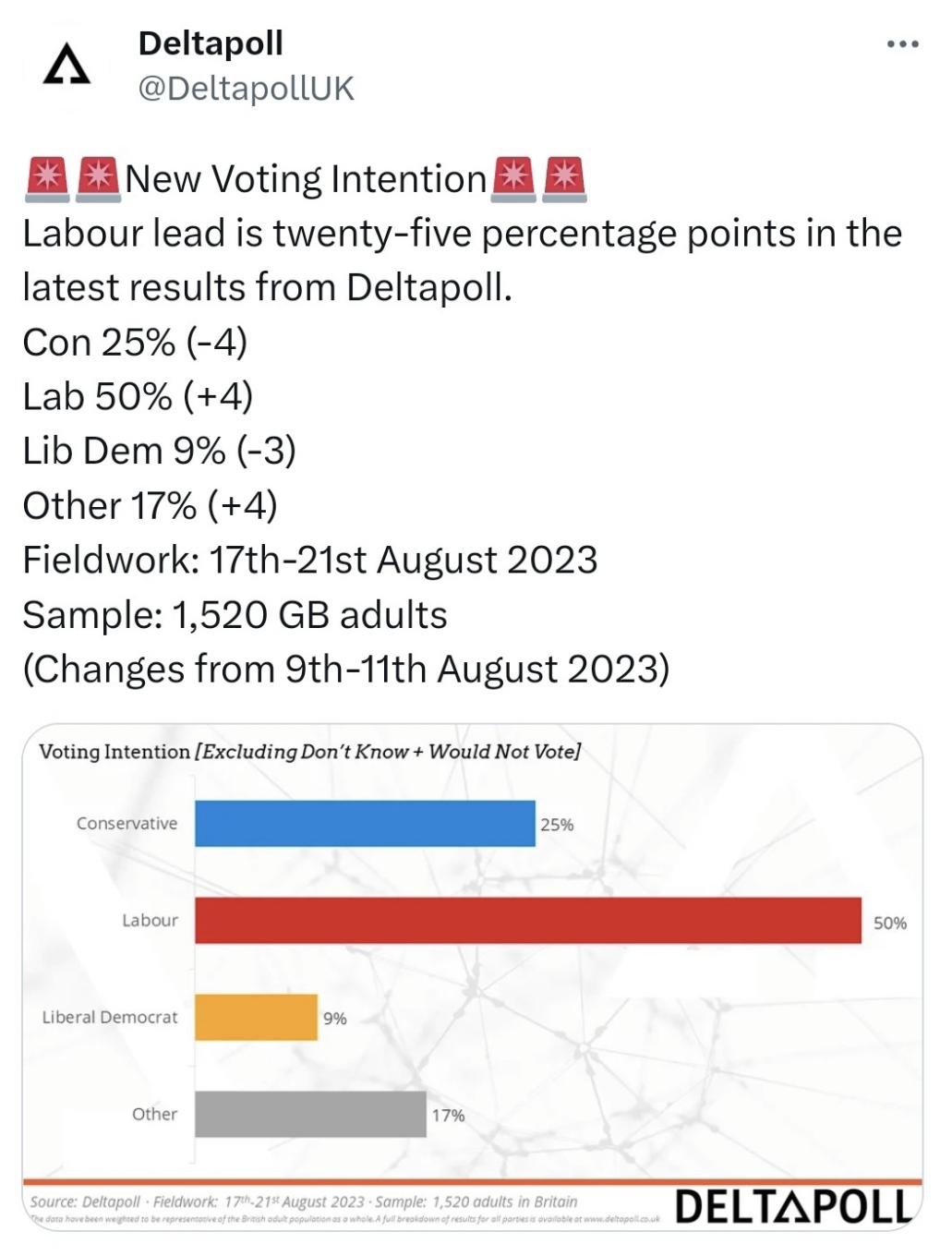Click the 25% value label beside Conservative

557,825
